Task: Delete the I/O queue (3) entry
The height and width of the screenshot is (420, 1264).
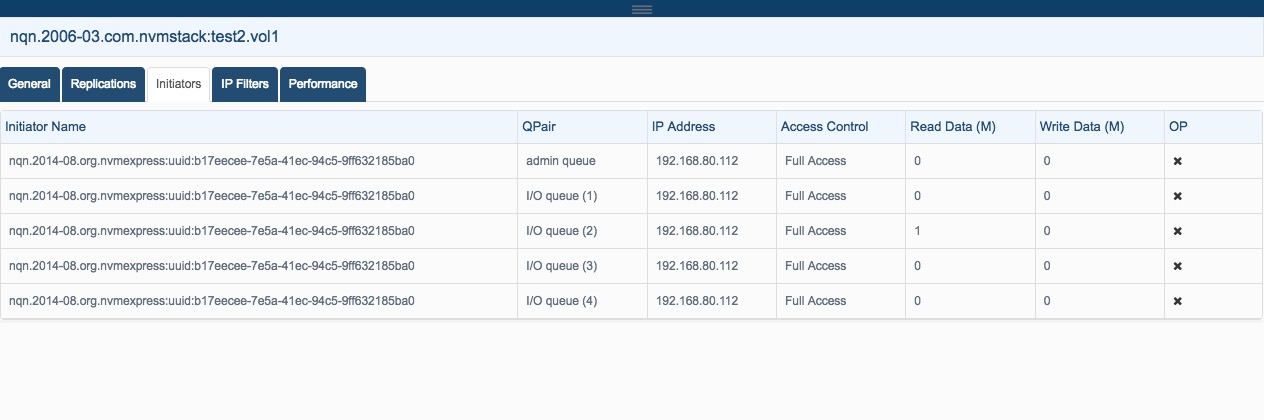Action: click(x=1178, y=266)
